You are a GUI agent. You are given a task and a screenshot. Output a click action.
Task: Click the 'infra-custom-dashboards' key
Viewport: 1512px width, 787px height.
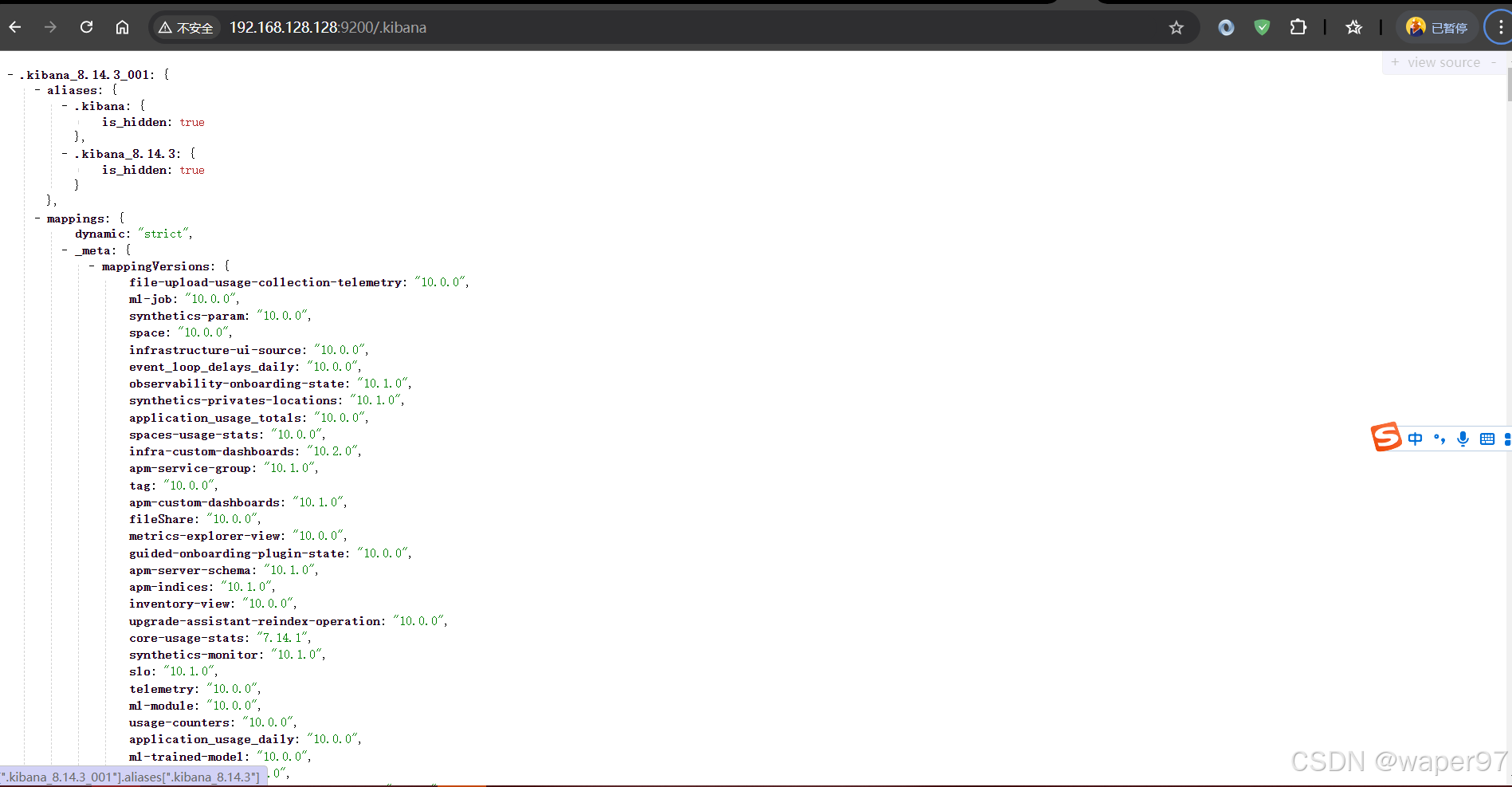(x=212, y=451)
